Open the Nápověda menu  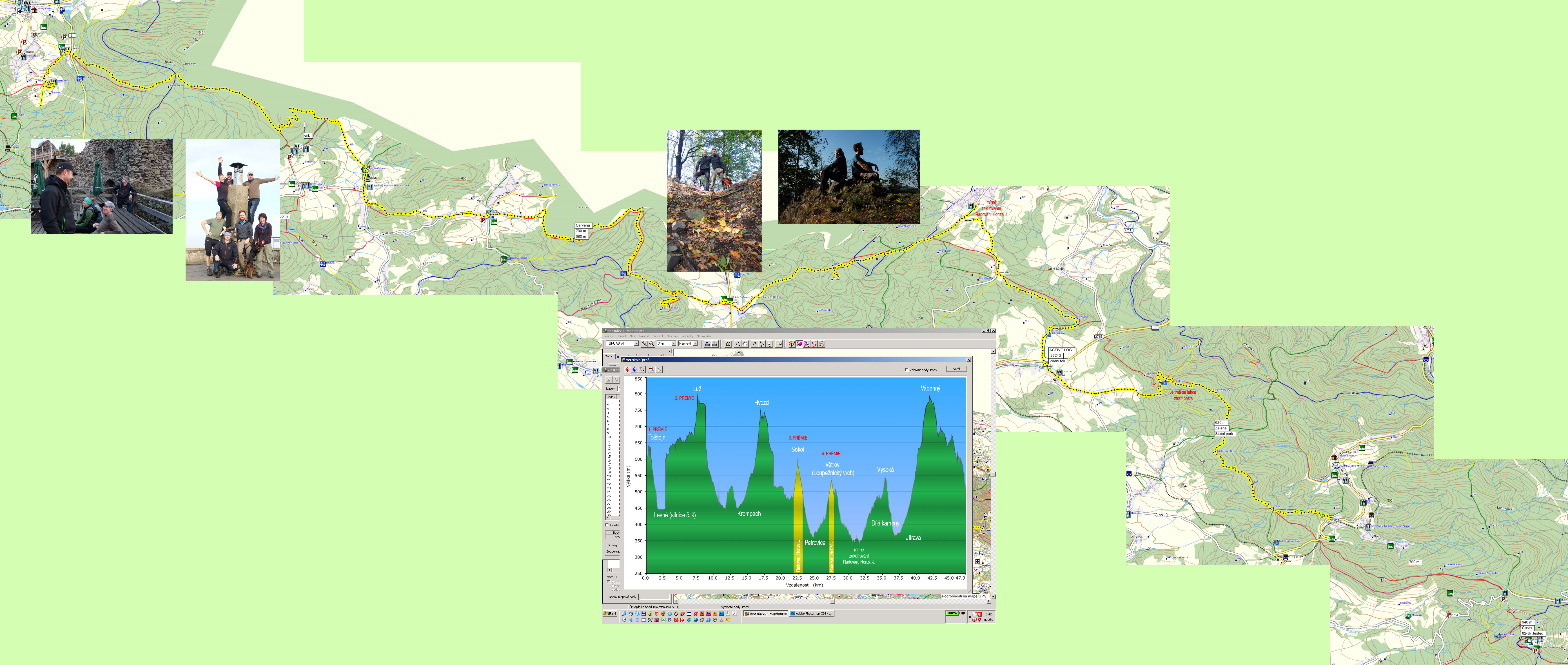coord(704,336)
